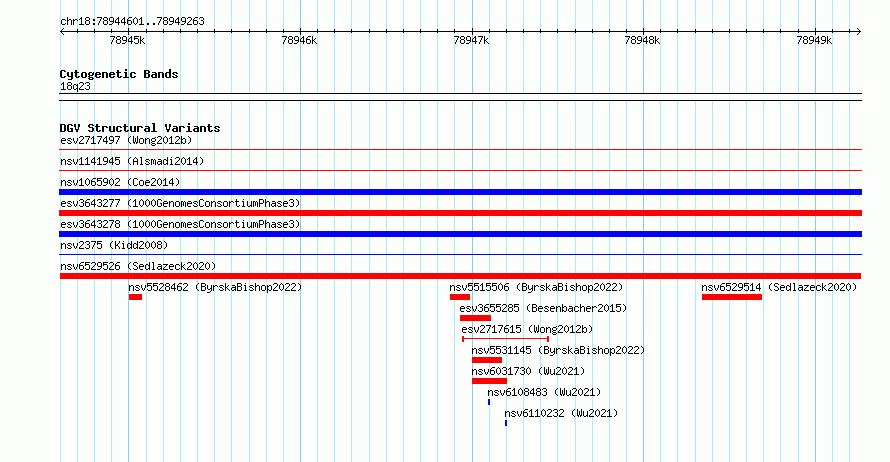Click the nsv6031730 (Wu2021) label
Screen dimensions: 890x462
528,371
